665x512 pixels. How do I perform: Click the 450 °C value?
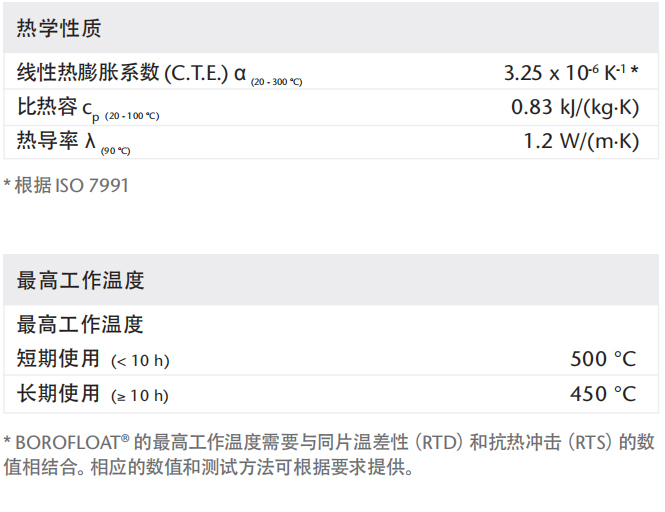click(603, 394)
